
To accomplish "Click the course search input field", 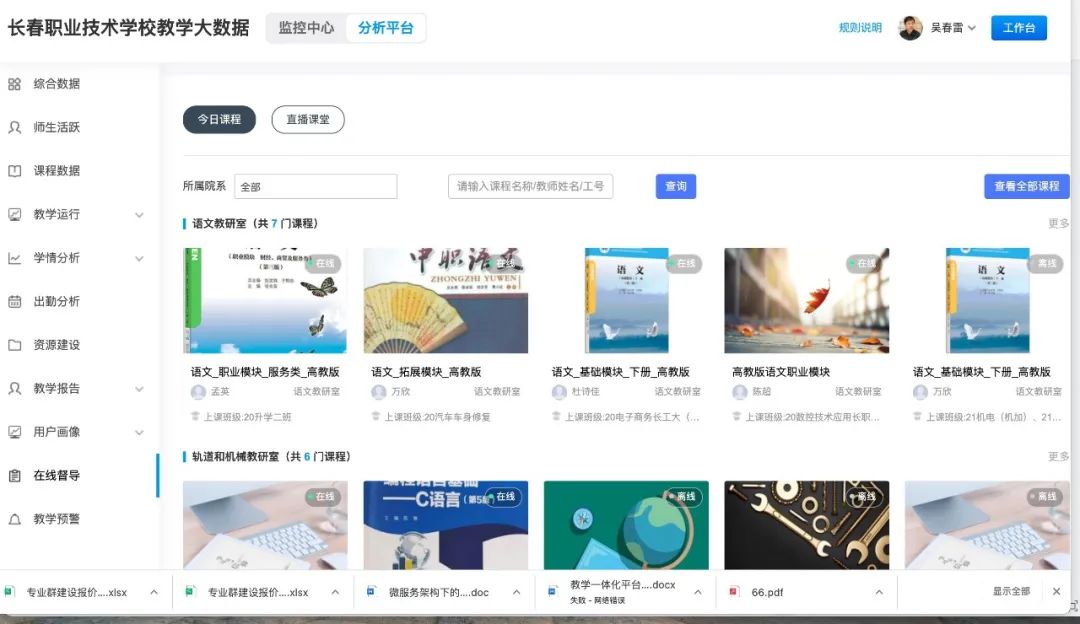I will (x=530, y=186).
